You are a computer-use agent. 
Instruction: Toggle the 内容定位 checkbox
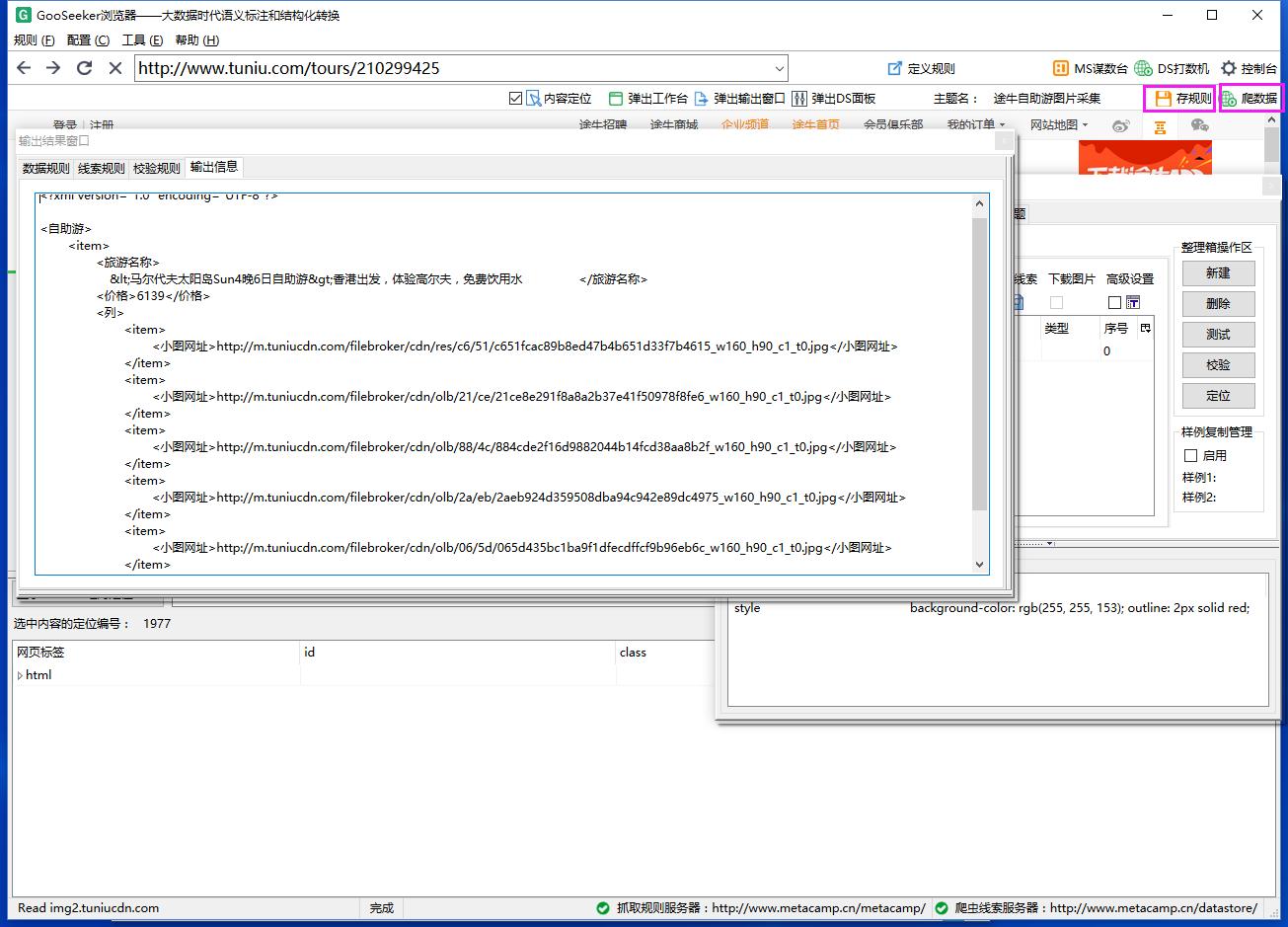[515, 98]
